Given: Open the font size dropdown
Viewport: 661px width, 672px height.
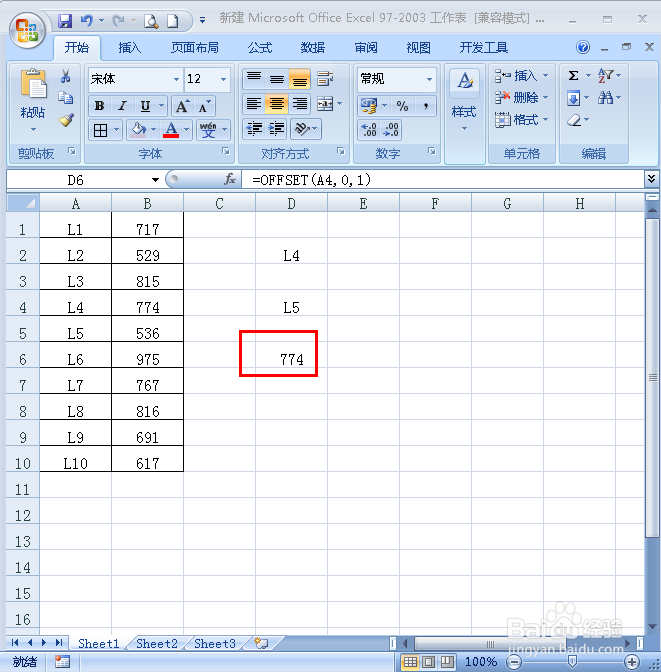Looking at the screenshot, I should click(223, 79).
